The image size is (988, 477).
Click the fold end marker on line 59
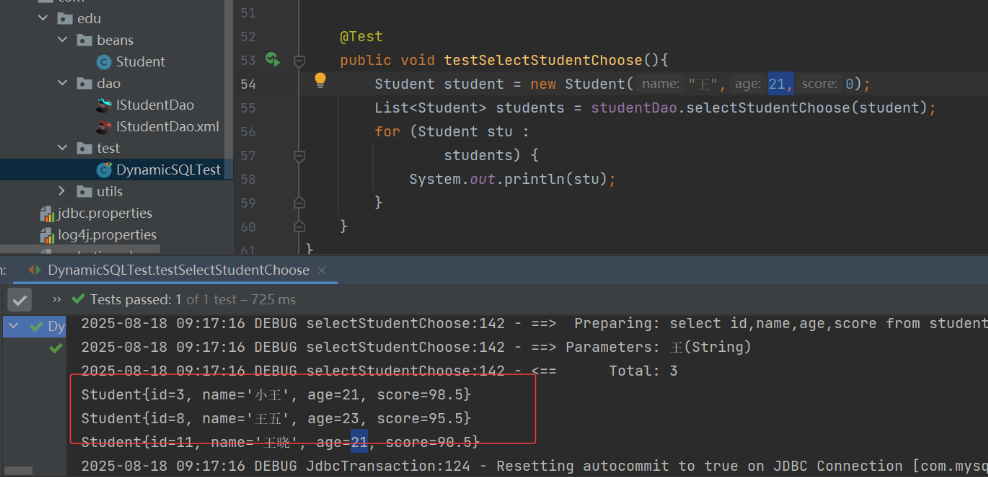299,202
